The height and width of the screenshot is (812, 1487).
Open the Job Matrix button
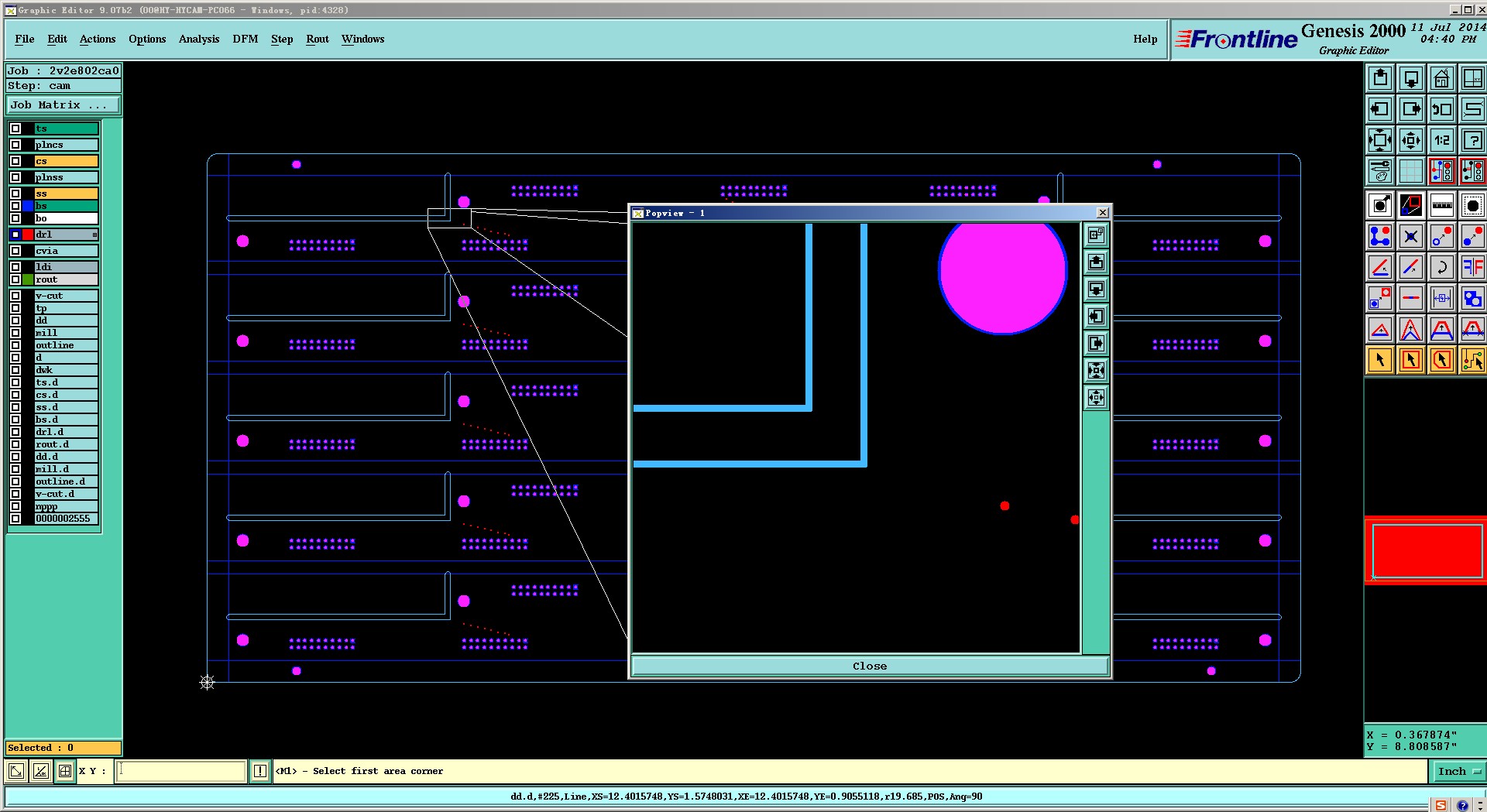pyautogui.click(x=64, y=105)
